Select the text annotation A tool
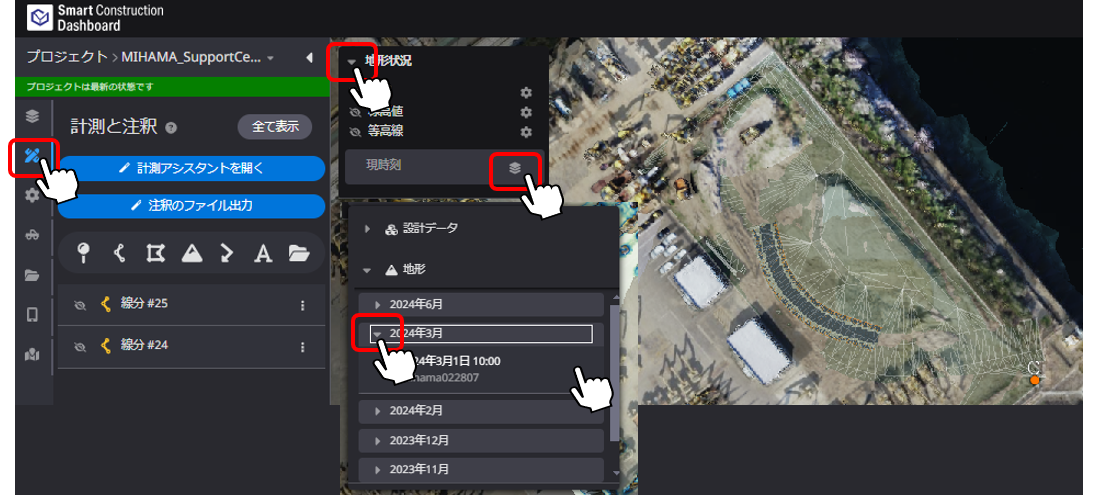1097x495 pixels. [x=262, y=252]
